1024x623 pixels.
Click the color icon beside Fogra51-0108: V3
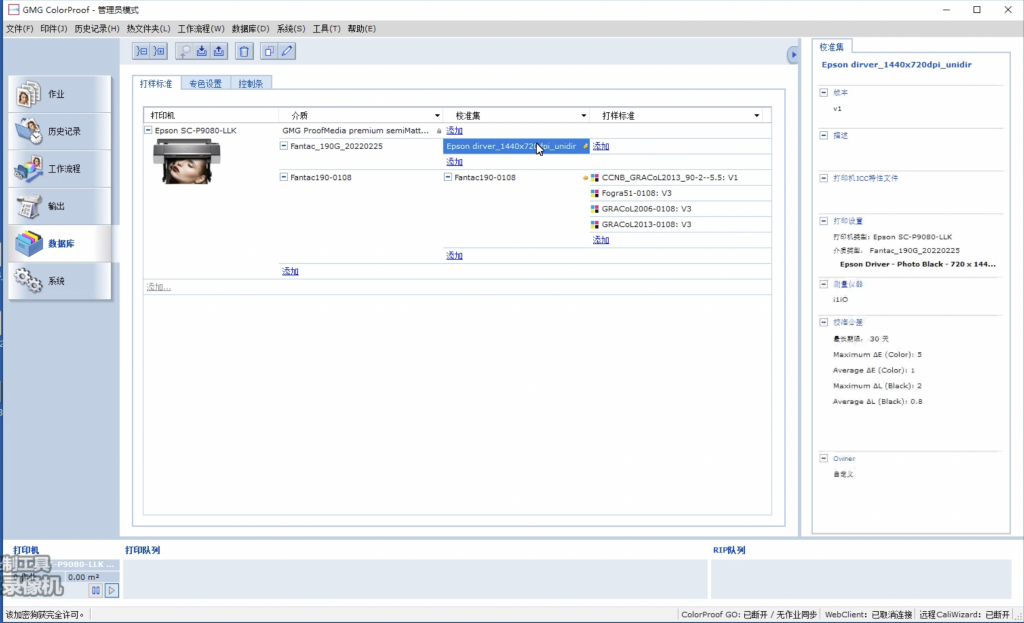pos(594,193)
